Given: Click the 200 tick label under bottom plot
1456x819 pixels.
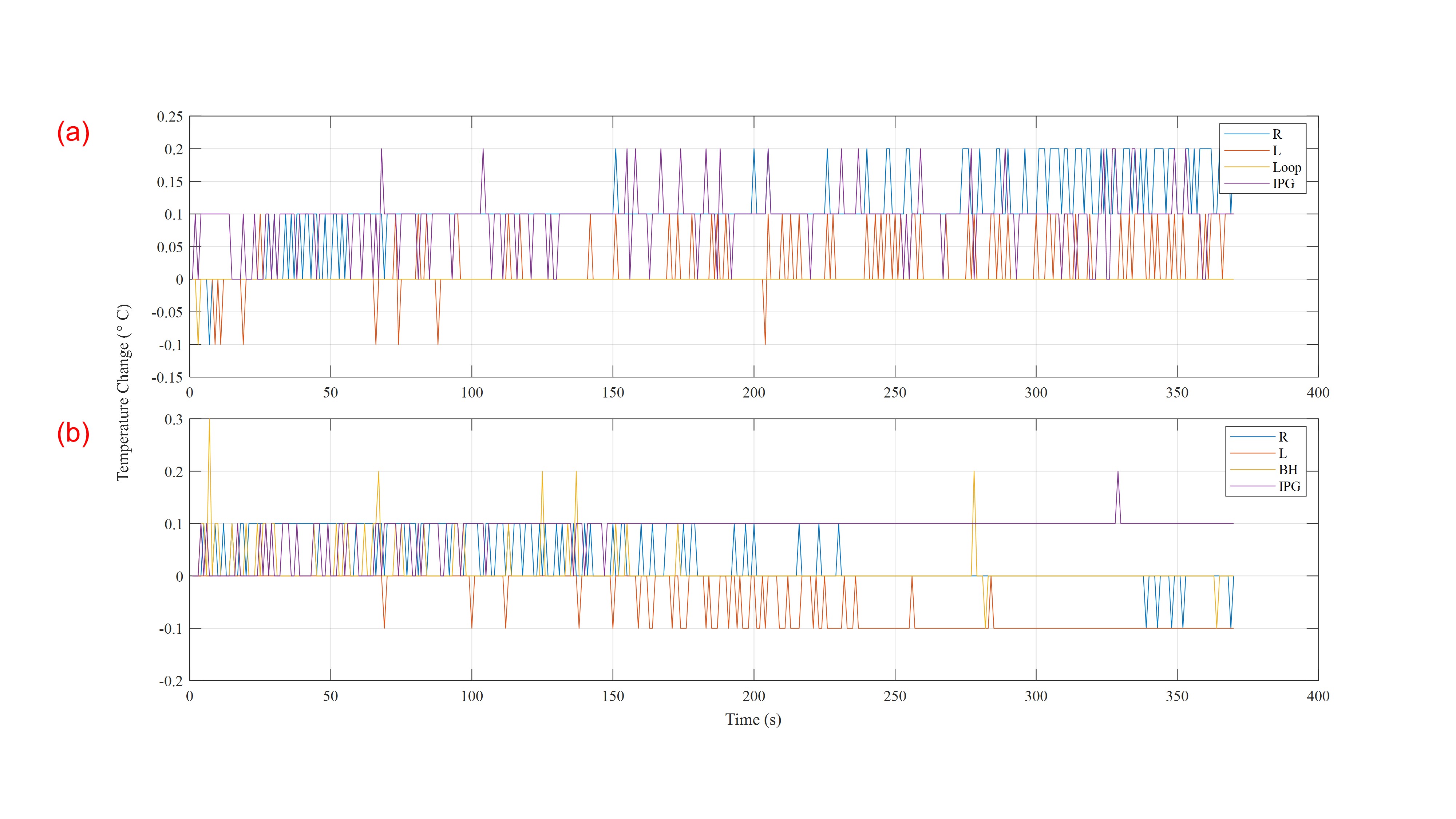Looking at the screenshot, I should tap(753, 696).
